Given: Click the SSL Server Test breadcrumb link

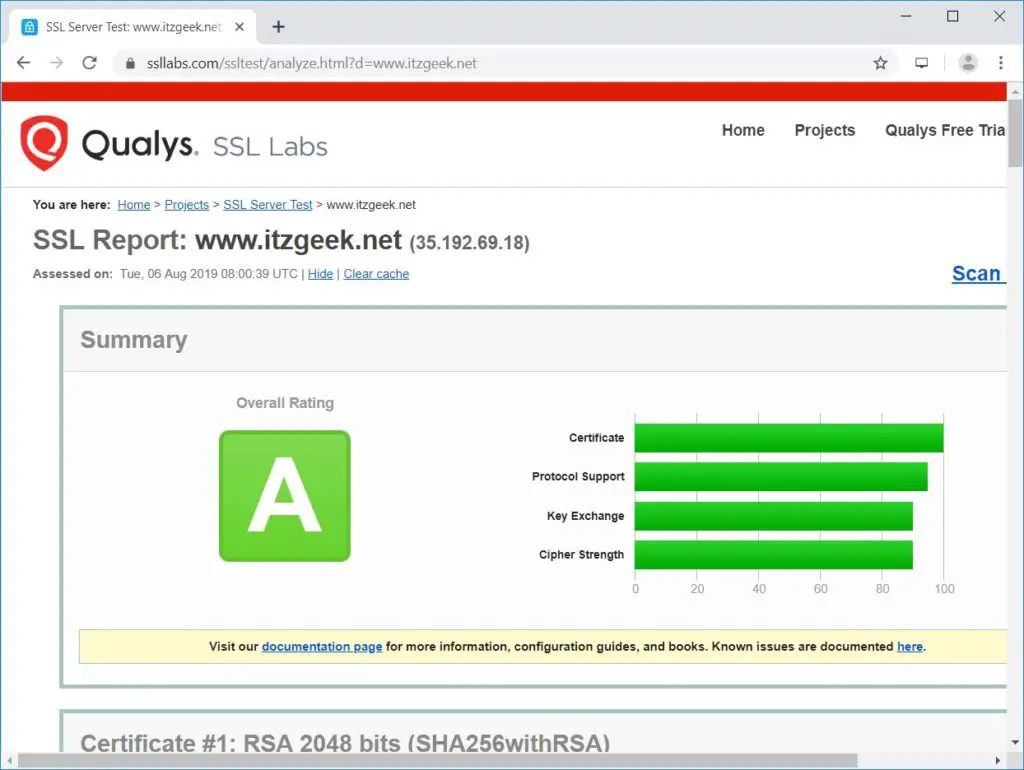Looking at the screenshot, I should pos(268,205).
